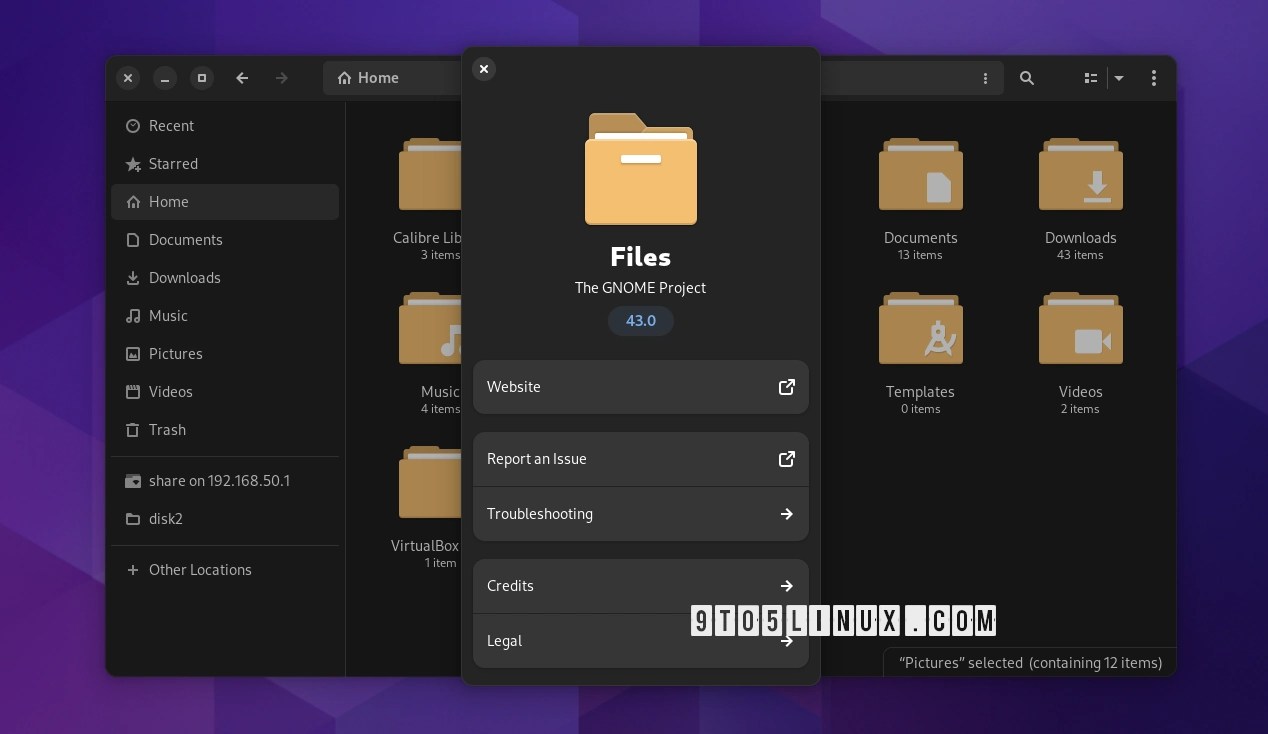
Task: Open share on 192.168.50.1 location
Action: tap(225, 481)
